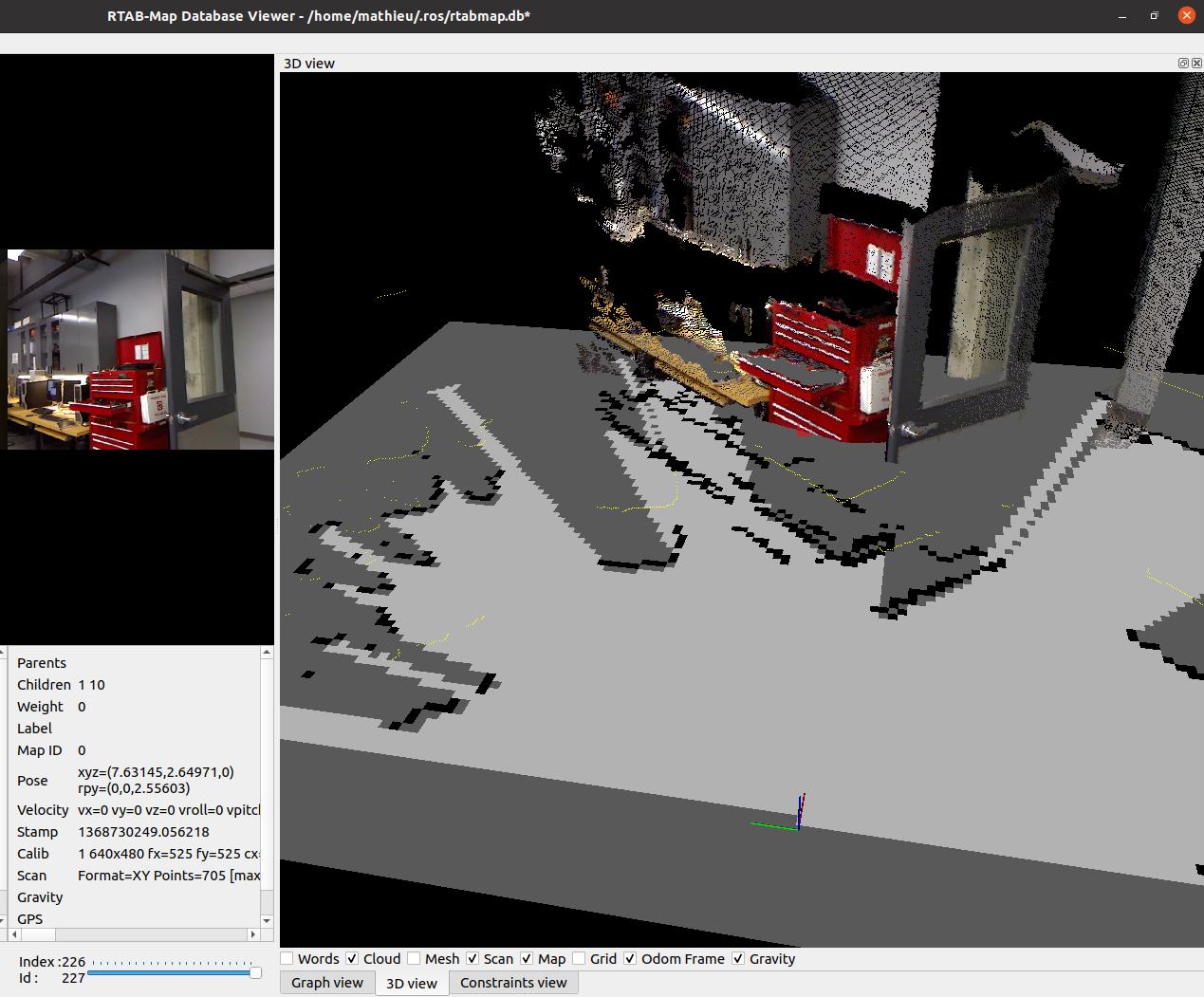Click the info panel scroll right arrow

click(x=252, y=934)
